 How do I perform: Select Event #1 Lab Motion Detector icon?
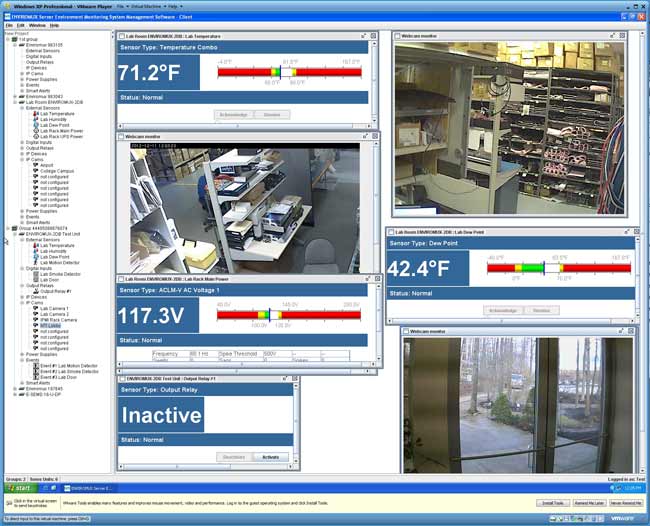[x=35, y=365]
